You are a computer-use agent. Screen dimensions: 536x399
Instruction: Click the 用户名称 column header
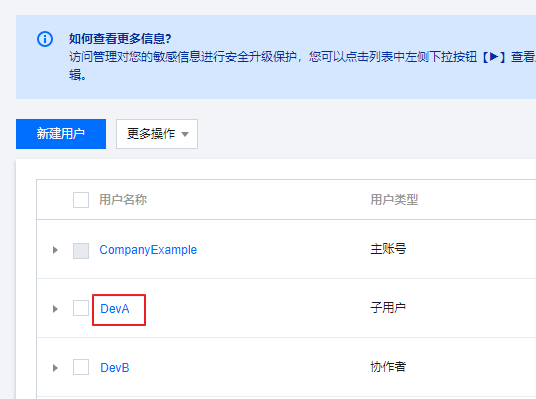tap(123, 199)
